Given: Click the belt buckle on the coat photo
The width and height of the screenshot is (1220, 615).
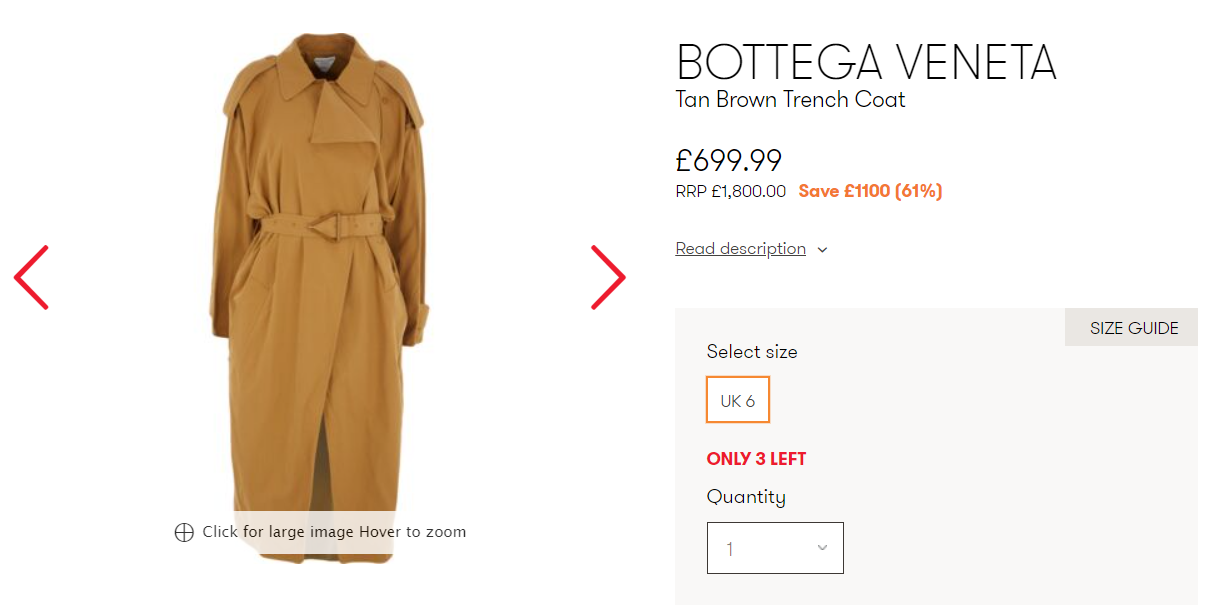Looking at the screenshot, I should point(337,225).
